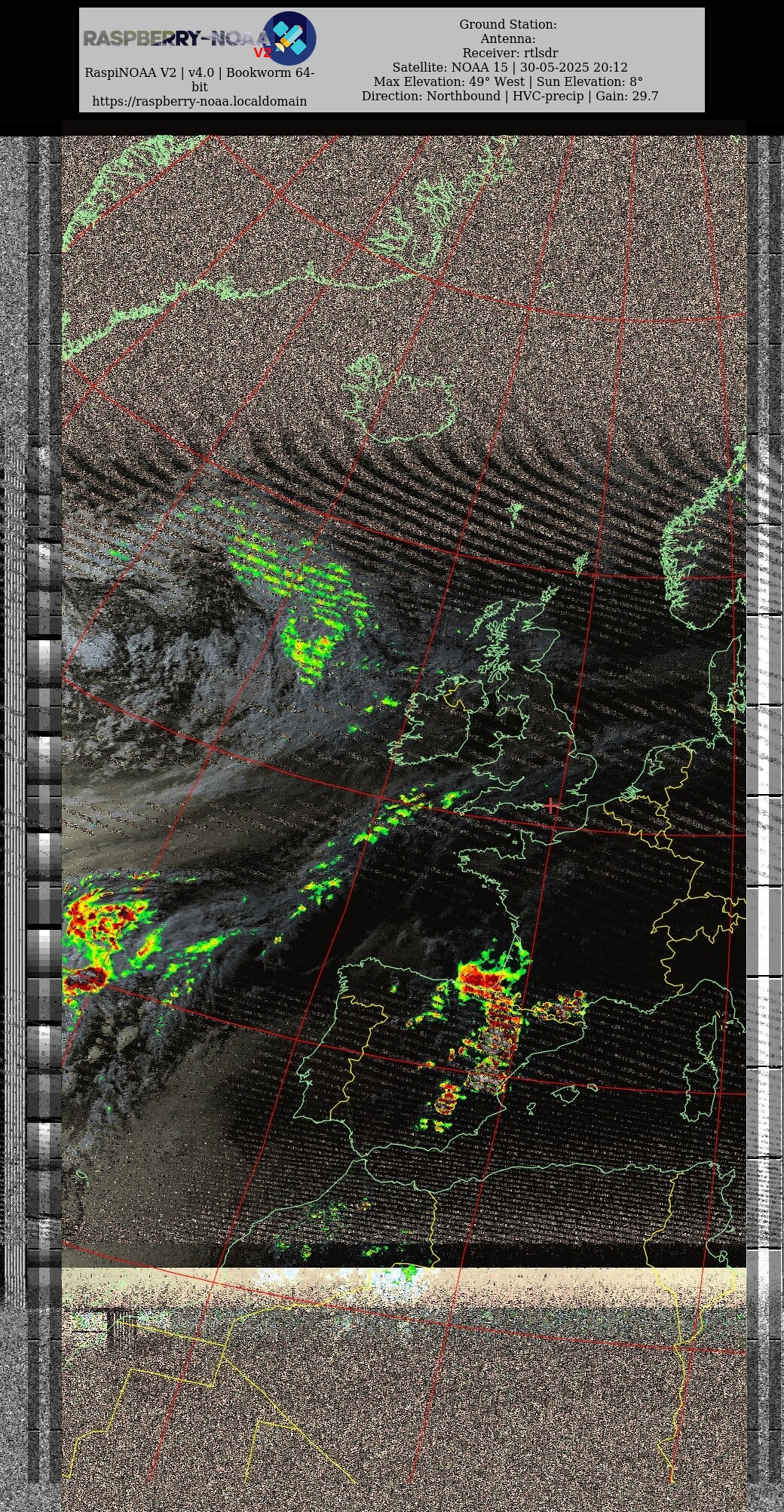Click the https://raspberry-noaa.localdomain URL text

200,101
